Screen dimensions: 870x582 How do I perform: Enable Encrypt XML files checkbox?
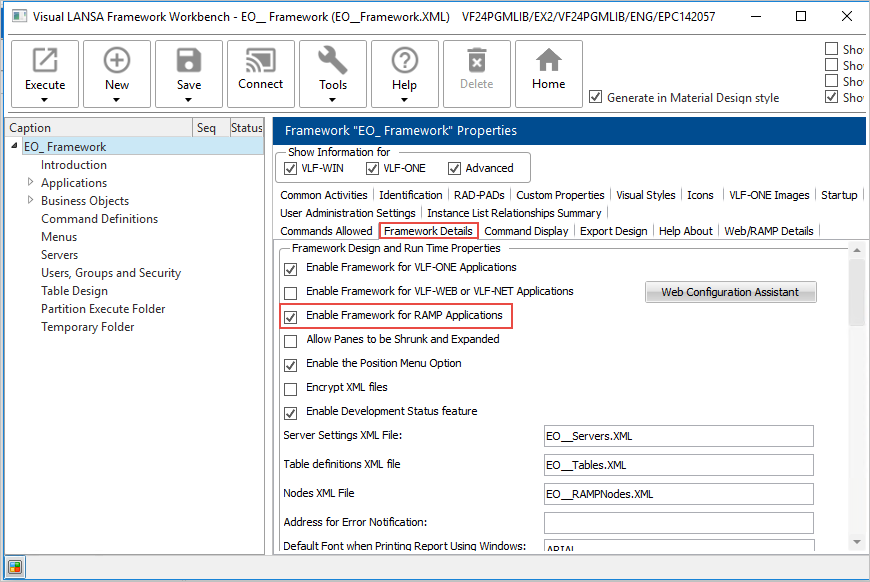click(x=291, y=388)
